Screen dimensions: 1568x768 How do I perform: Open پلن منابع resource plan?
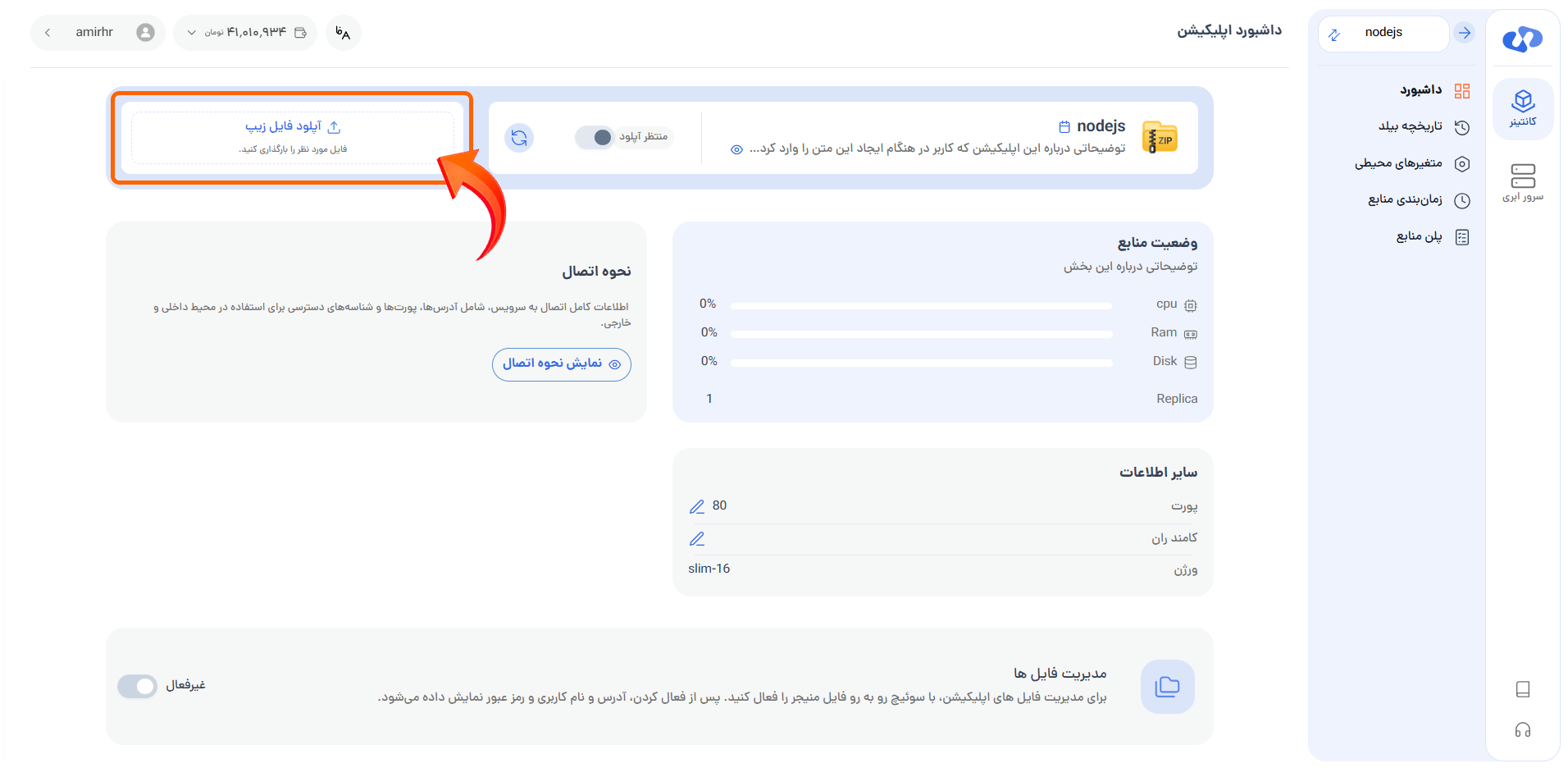(1433, 236)
